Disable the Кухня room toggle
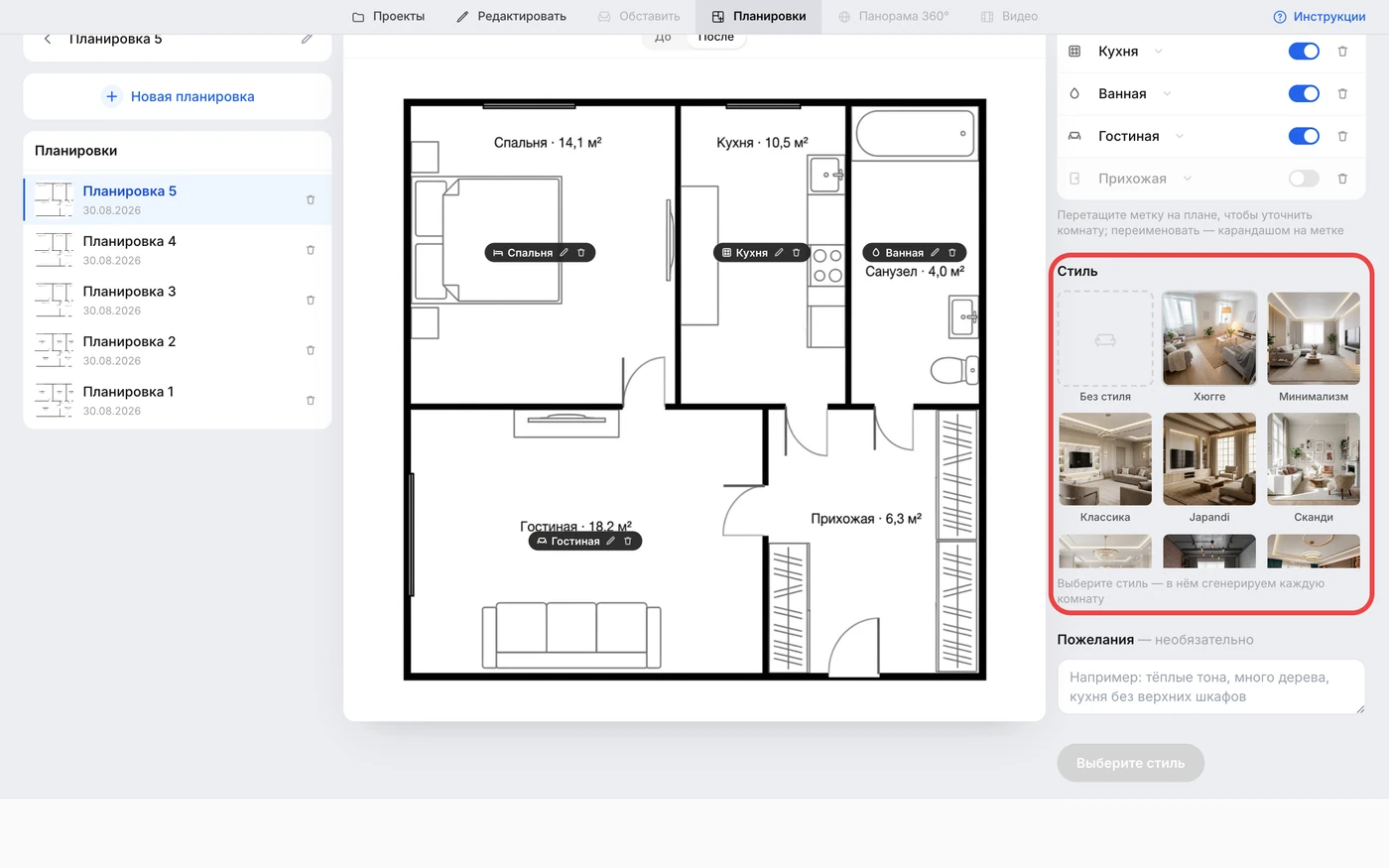The height and width of the screenshot is (868, 1389). tap(1304, 52)
